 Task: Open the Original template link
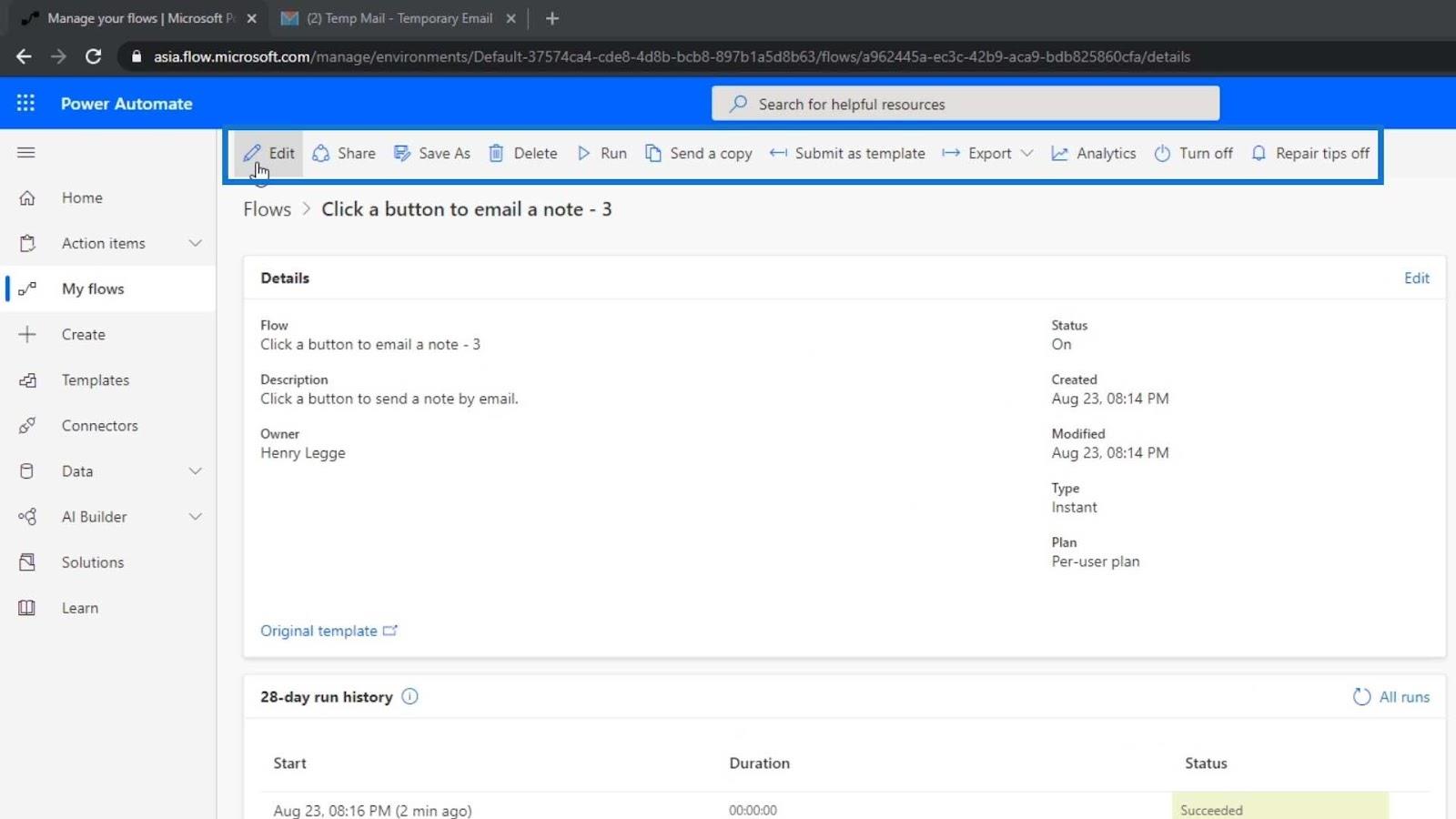[x=329, y=631]
